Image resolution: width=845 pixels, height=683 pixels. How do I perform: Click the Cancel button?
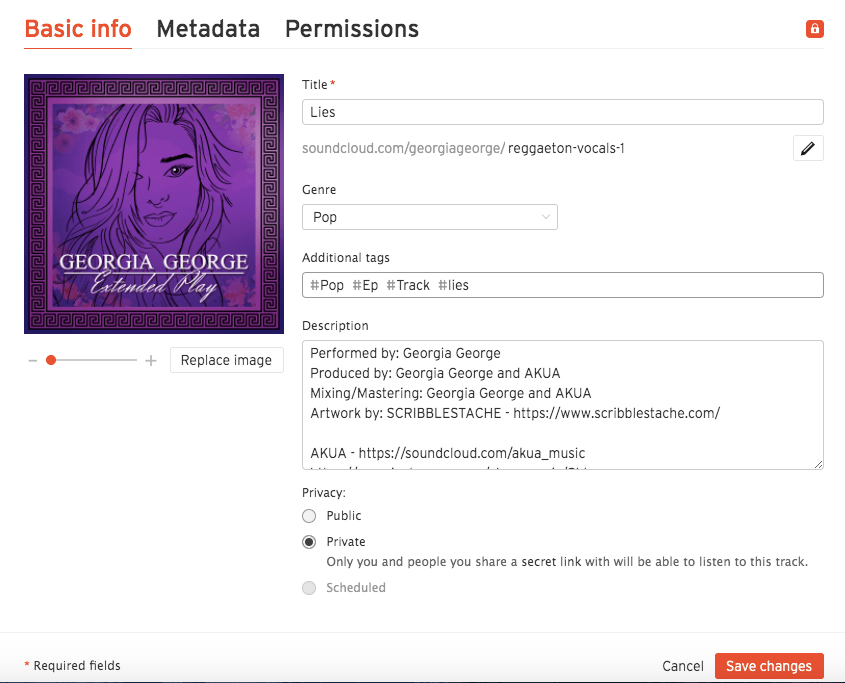[x=683, y=666]
